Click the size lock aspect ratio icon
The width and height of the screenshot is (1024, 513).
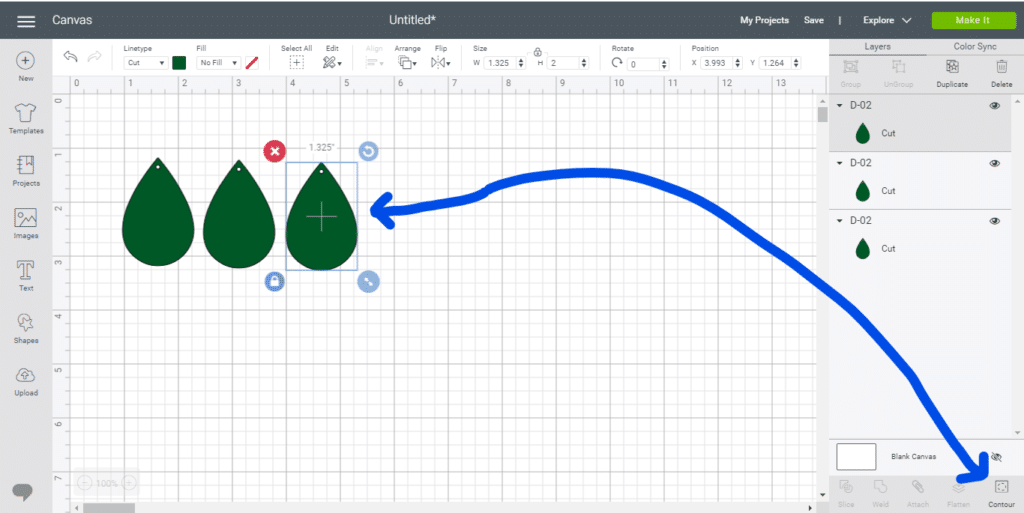(x=537, y=52)
